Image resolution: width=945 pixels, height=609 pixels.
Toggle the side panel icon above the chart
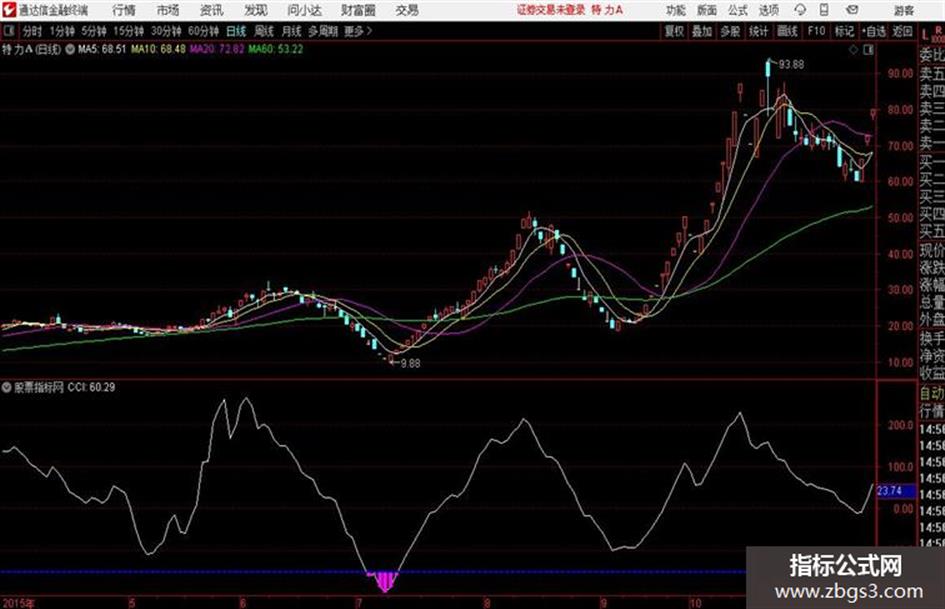click(868, 50)
